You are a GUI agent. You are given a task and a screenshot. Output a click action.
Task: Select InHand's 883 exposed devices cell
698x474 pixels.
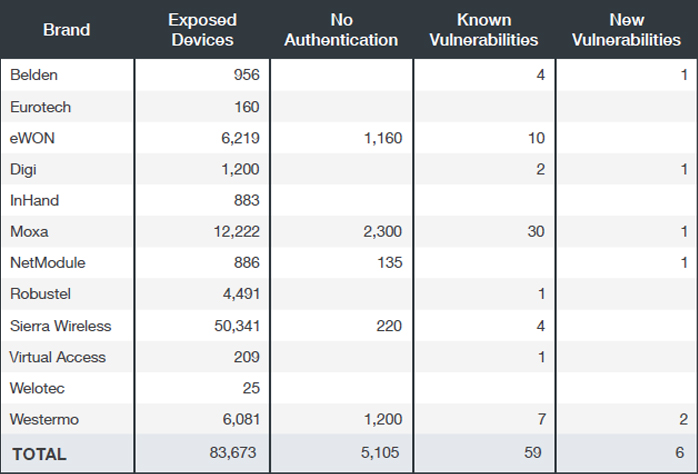pos(245,200)
